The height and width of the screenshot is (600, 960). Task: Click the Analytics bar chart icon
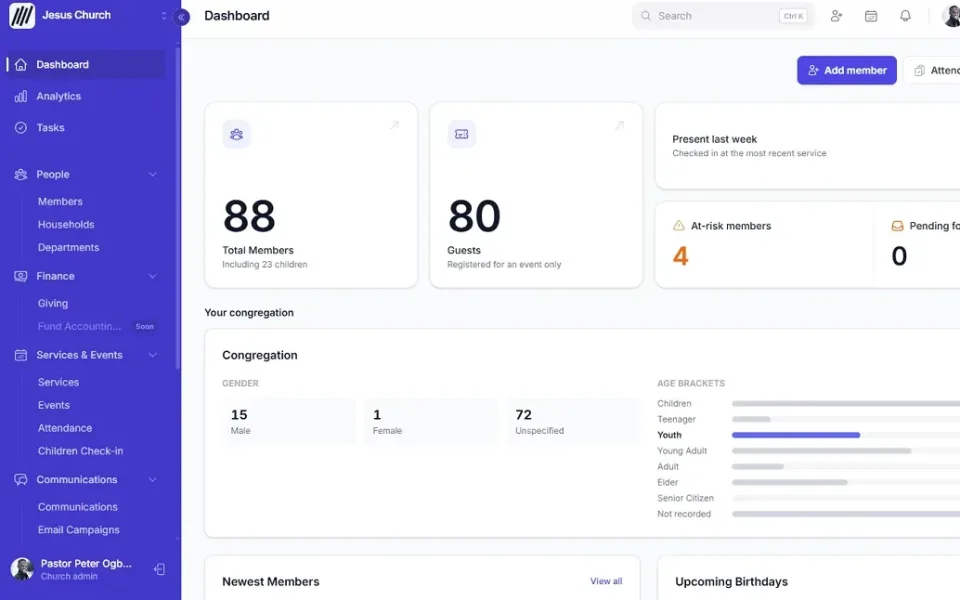pyautogui.click(x=21, y=96)
